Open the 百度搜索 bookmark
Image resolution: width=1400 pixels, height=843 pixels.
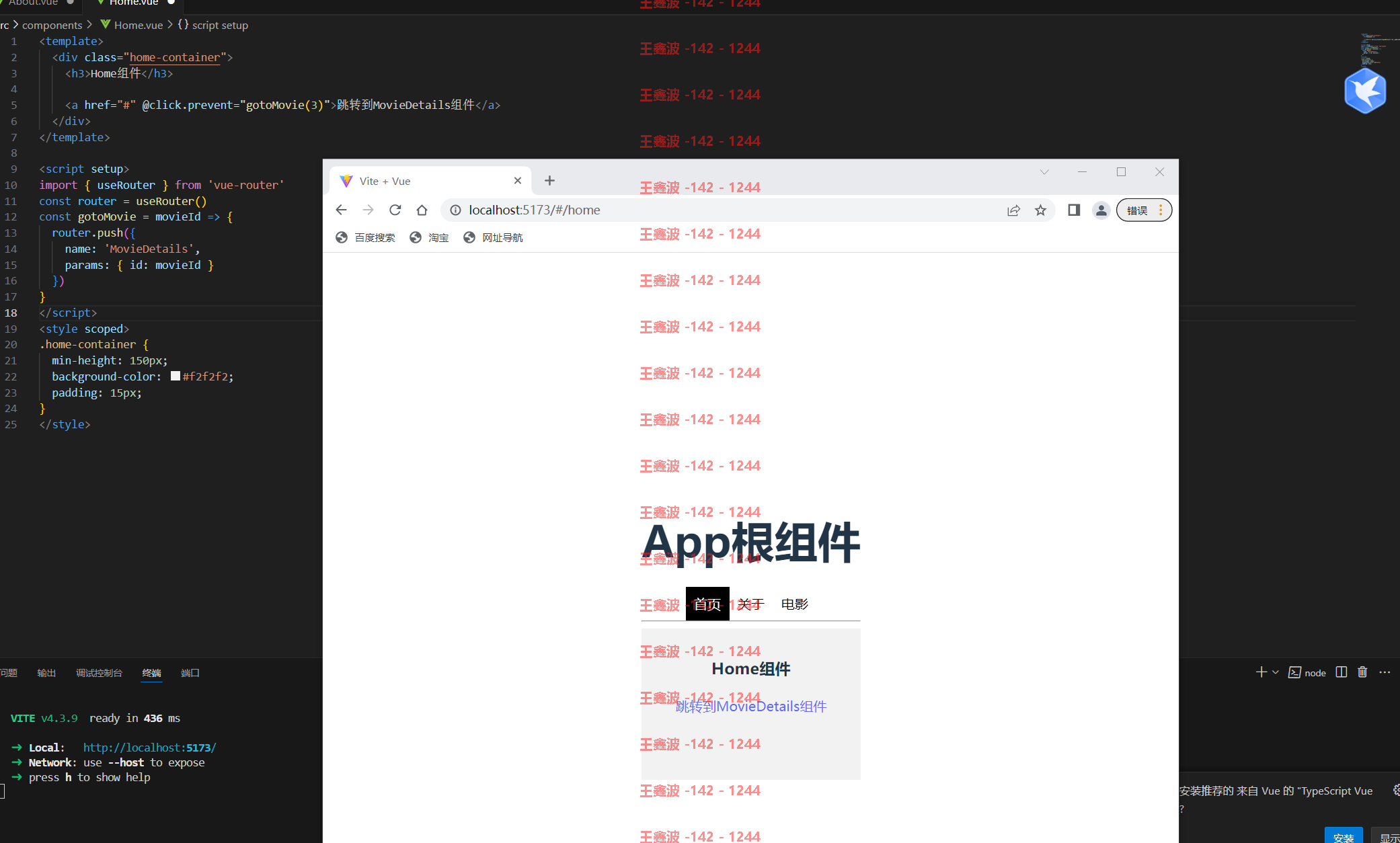(365, 237)
